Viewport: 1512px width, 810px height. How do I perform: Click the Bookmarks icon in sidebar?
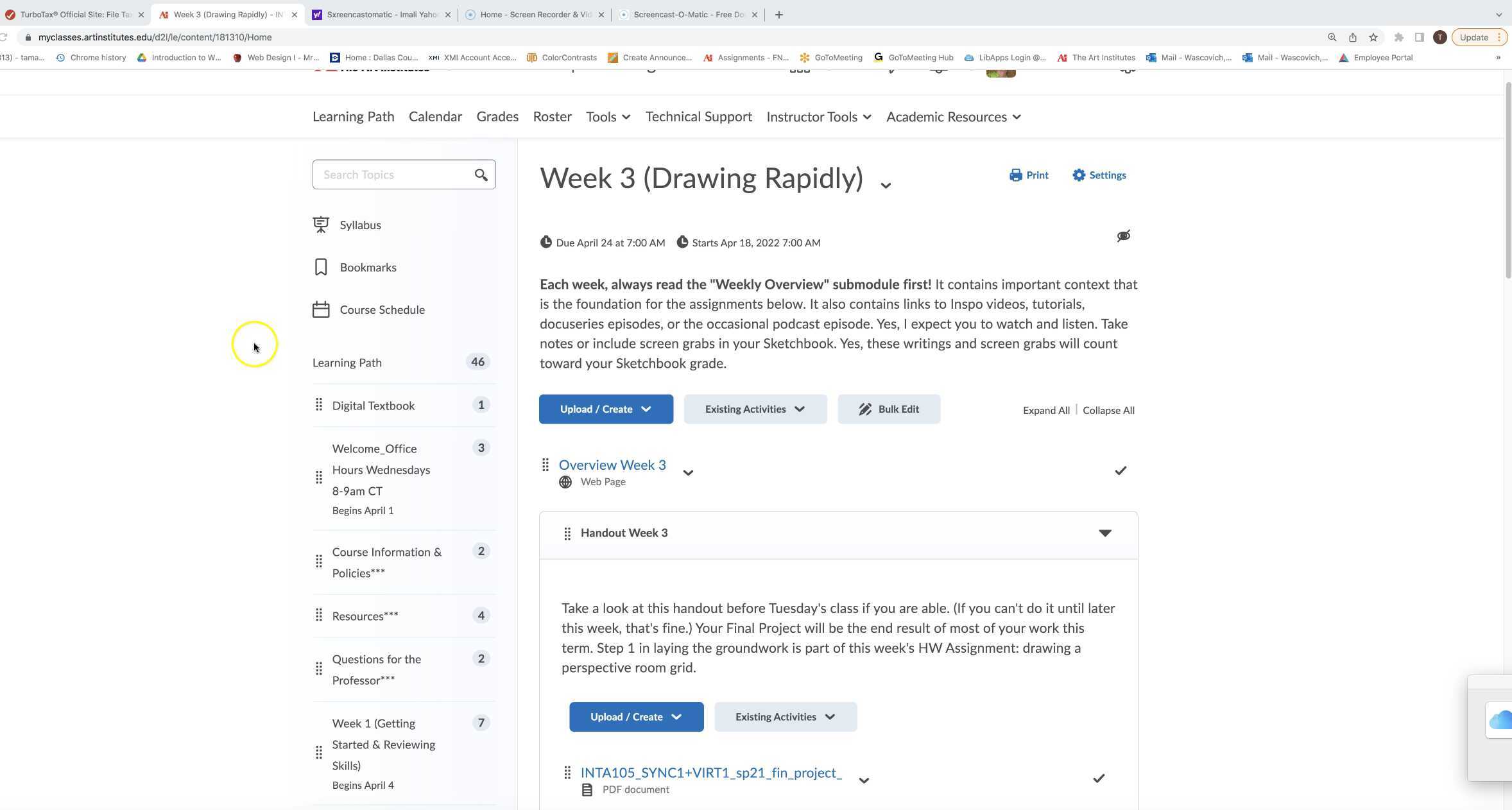321,267
